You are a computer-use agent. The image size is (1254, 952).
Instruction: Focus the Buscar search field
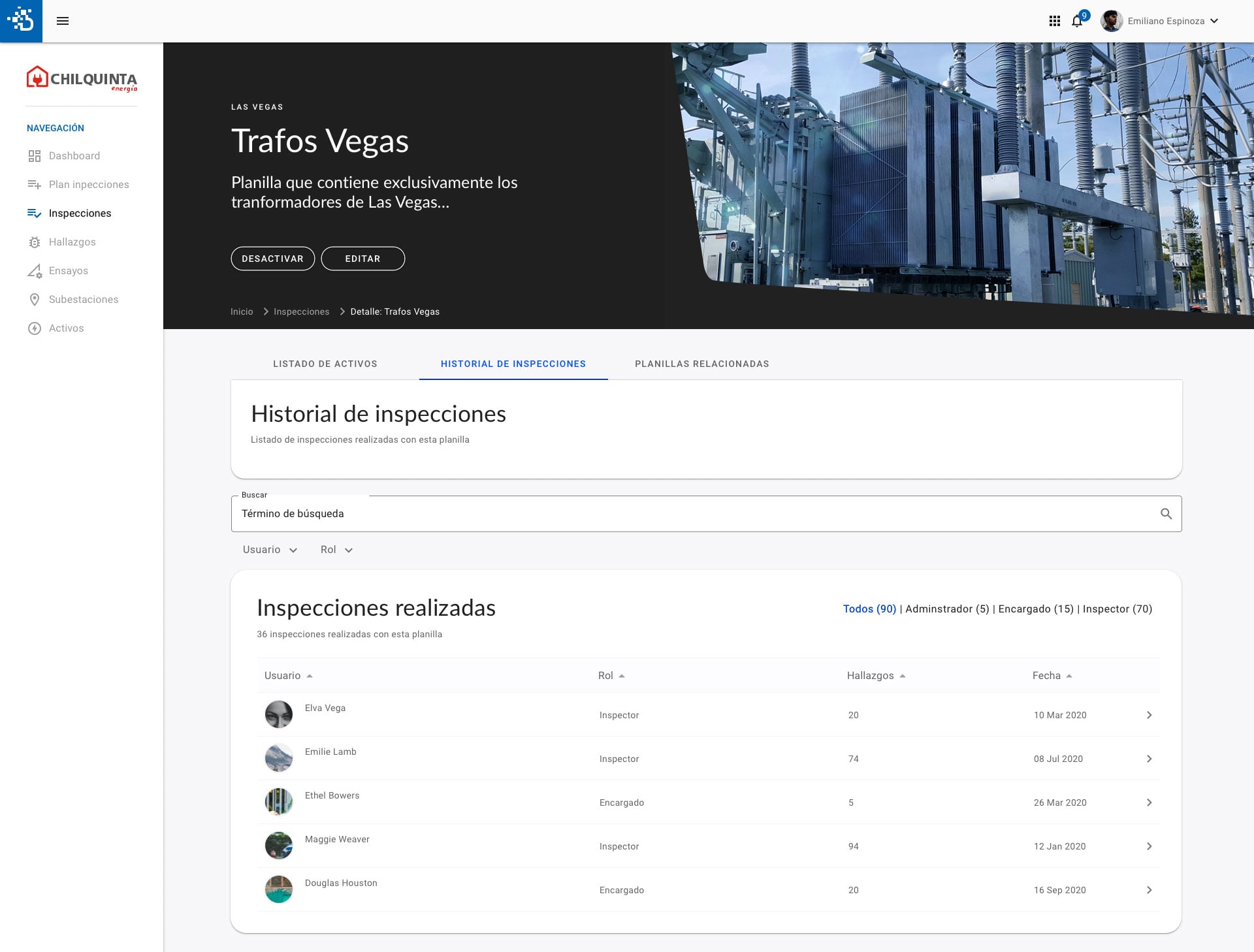[x=692, y=514]
